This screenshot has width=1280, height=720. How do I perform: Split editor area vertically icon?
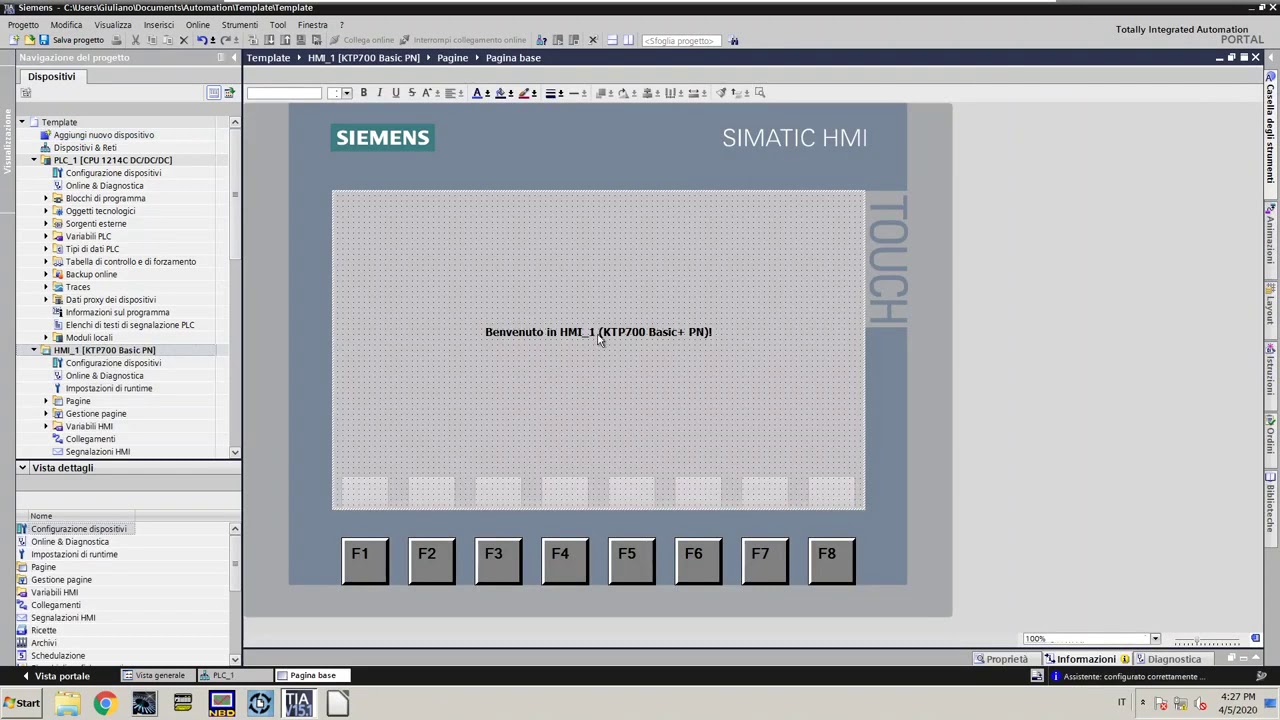(x=628, y=40)
